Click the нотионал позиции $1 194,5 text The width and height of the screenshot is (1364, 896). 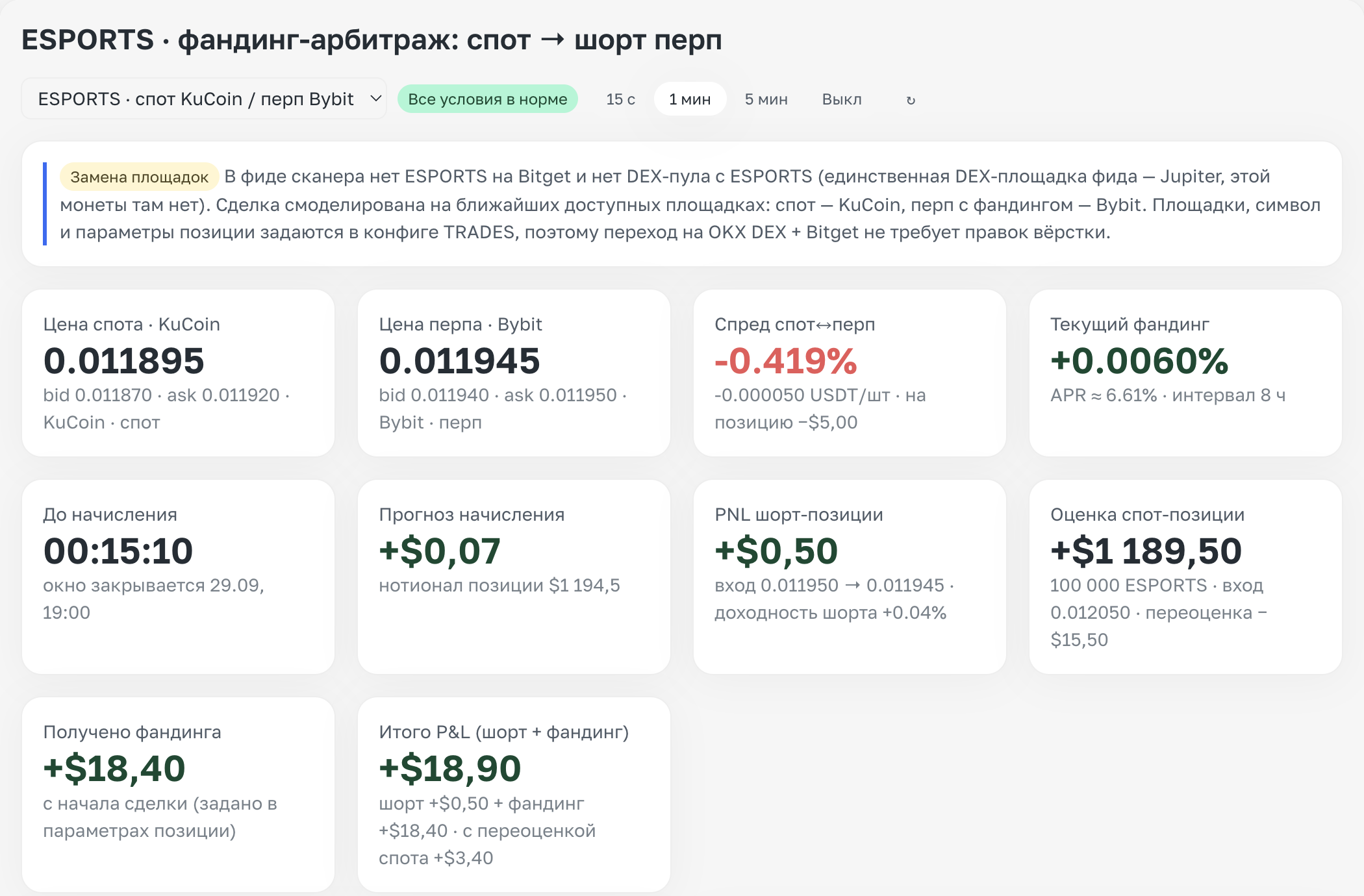[x=499, y=585]
